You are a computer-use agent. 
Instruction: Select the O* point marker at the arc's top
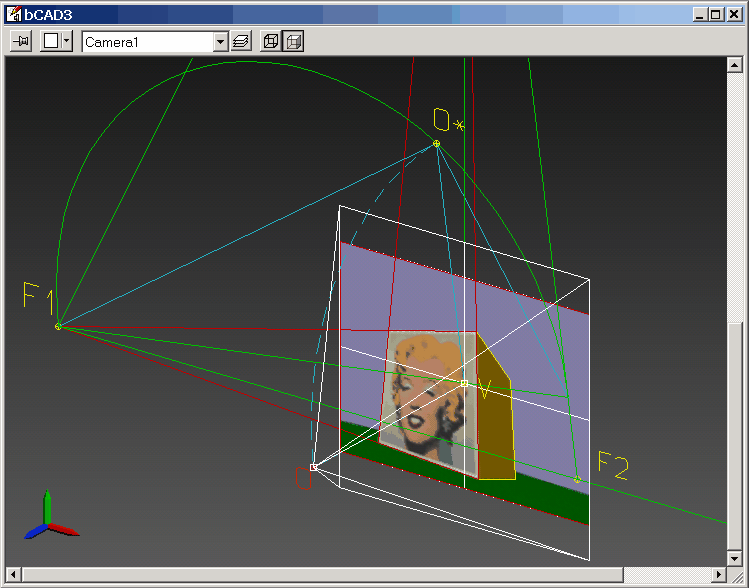click(x=436, y=143)
